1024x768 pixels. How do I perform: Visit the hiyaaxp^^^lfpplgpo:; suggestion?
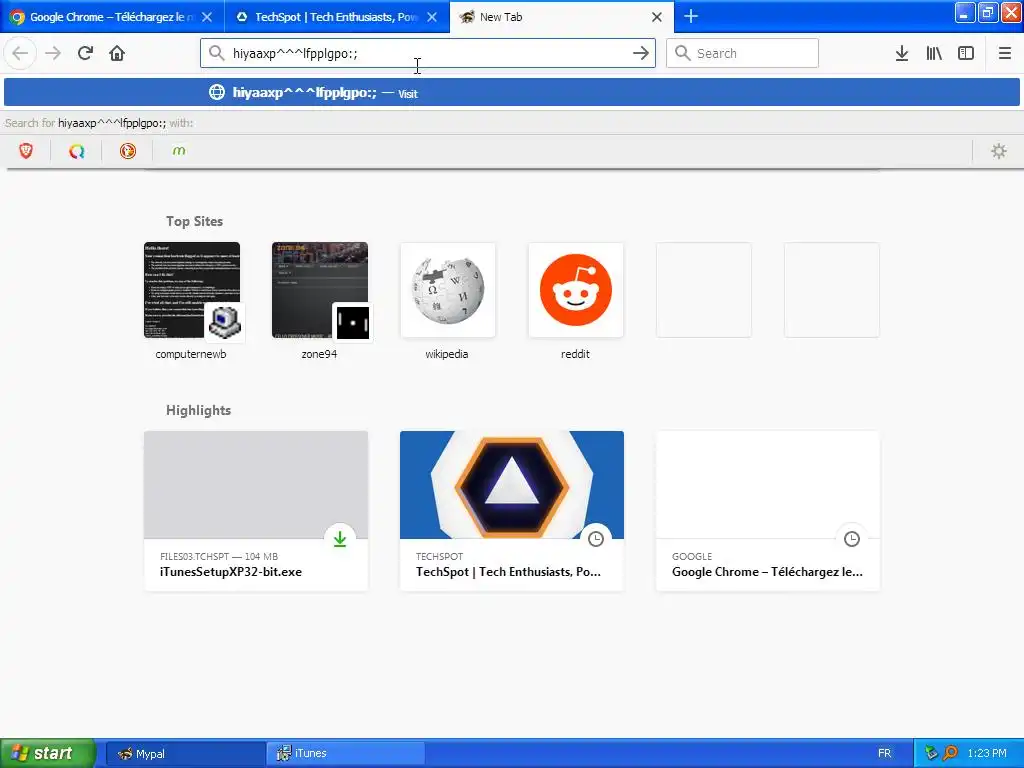click(512, 93)
